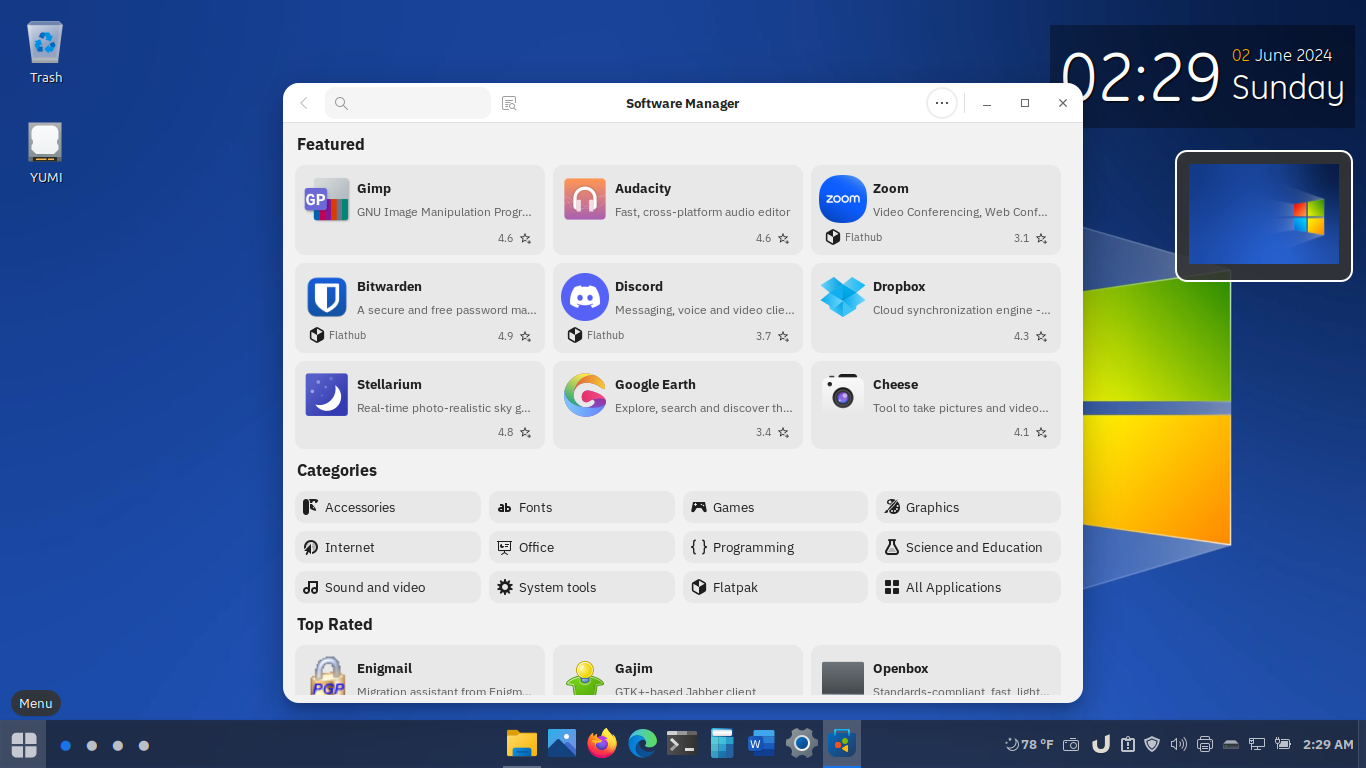Open the YUMI desktop icon
The image size is (1366, 768).
pyautogui.click(x=46, y=153)
